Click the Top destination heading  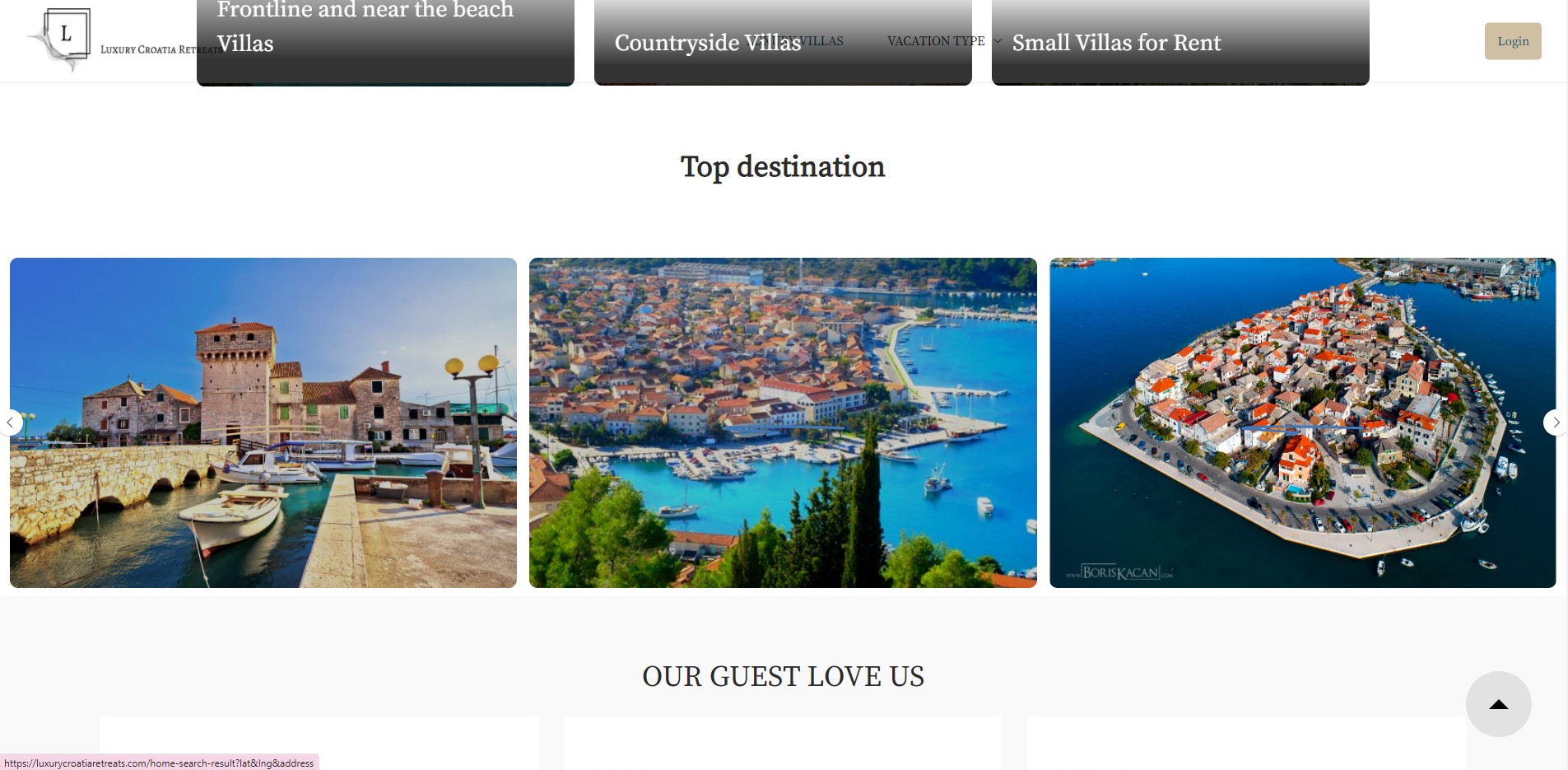tap(783, 167)
